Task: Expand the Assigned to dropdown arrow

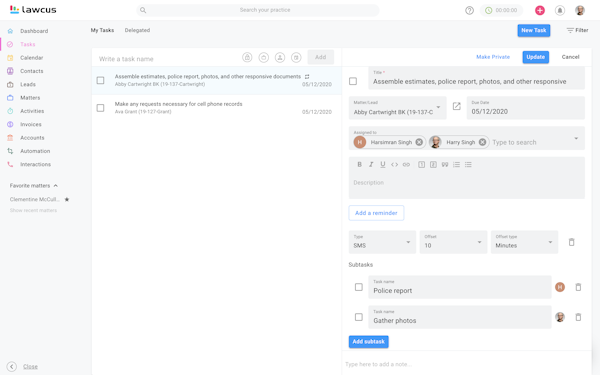Action: (x=576, y=139)
